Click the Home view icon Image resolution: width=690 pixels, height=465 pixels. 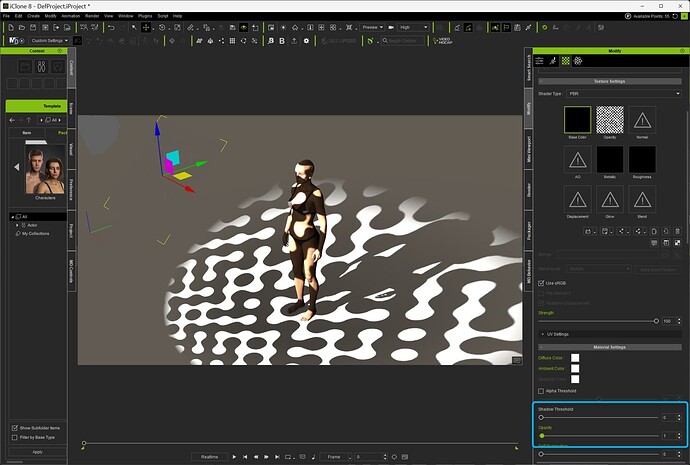pyautogui.click(x=295, y=27)
